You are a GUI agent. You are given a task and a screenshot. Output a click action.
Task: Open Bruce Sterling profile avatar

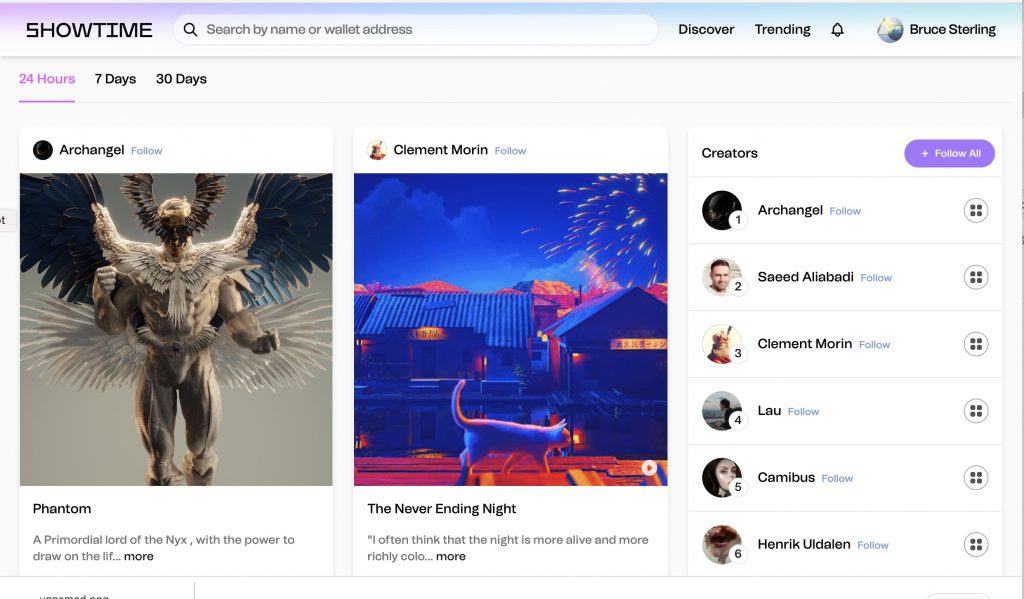tap(889, 29)
